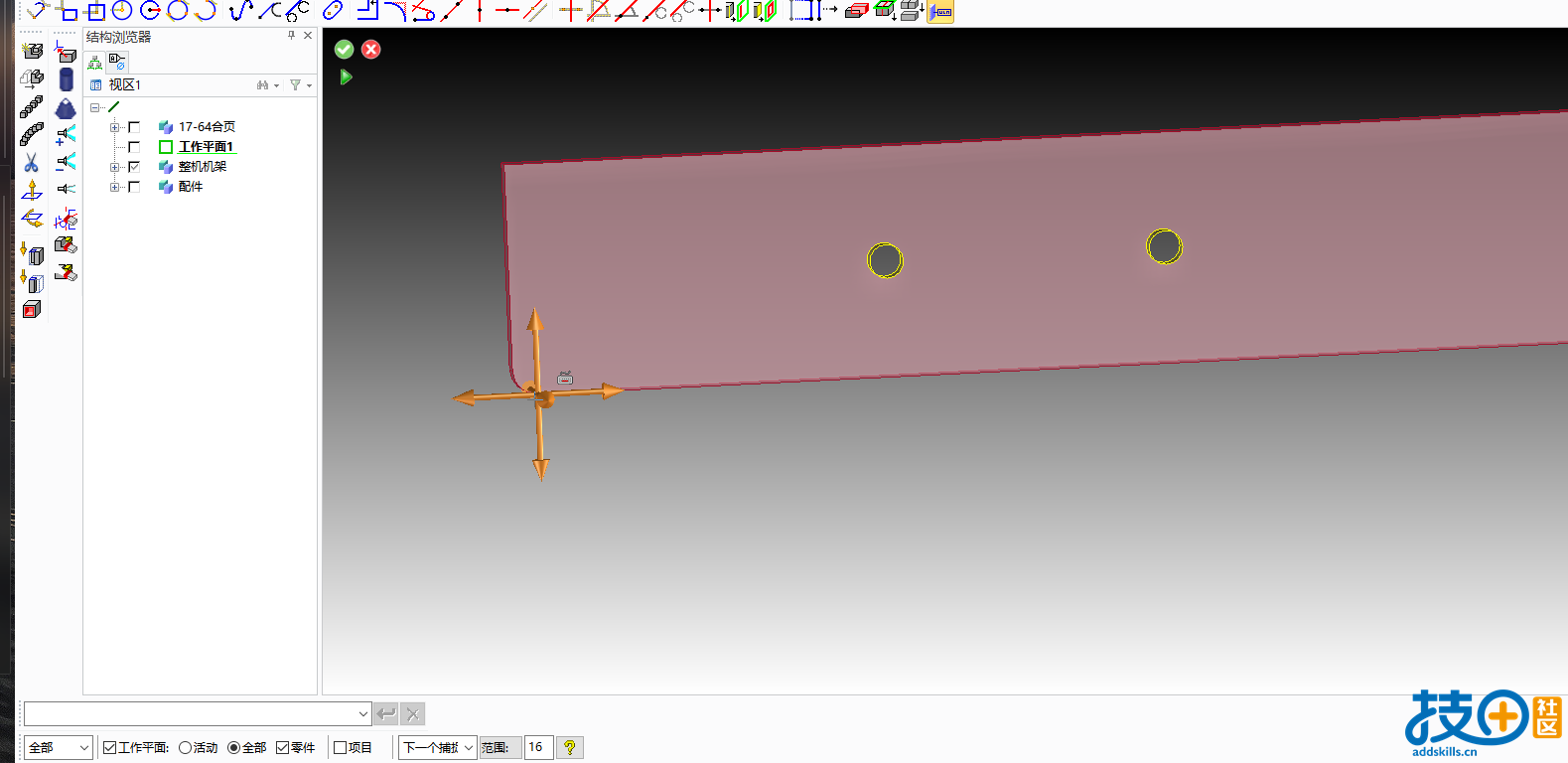The image size is (1568, 763).
Task: Click the 范围 range value field
Action: tap(538, 747)
